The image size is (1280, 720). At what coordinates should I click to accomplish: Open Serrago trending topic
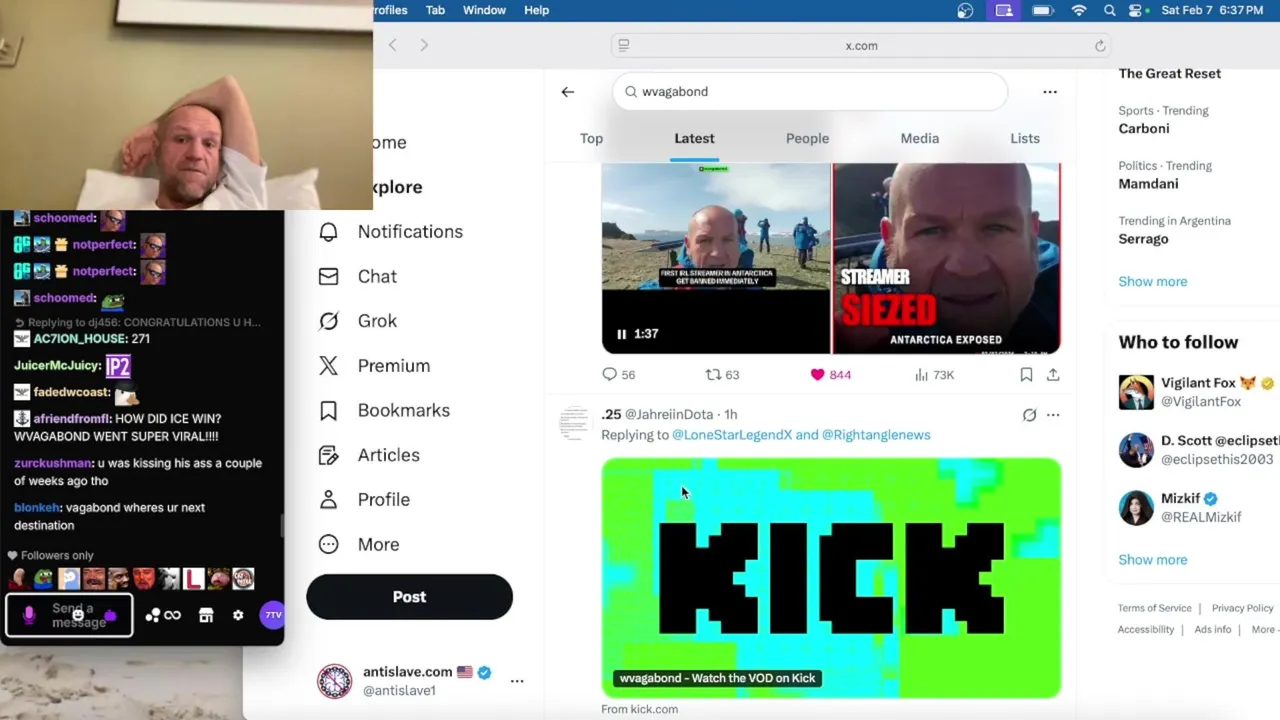[x=1143, y=239]
